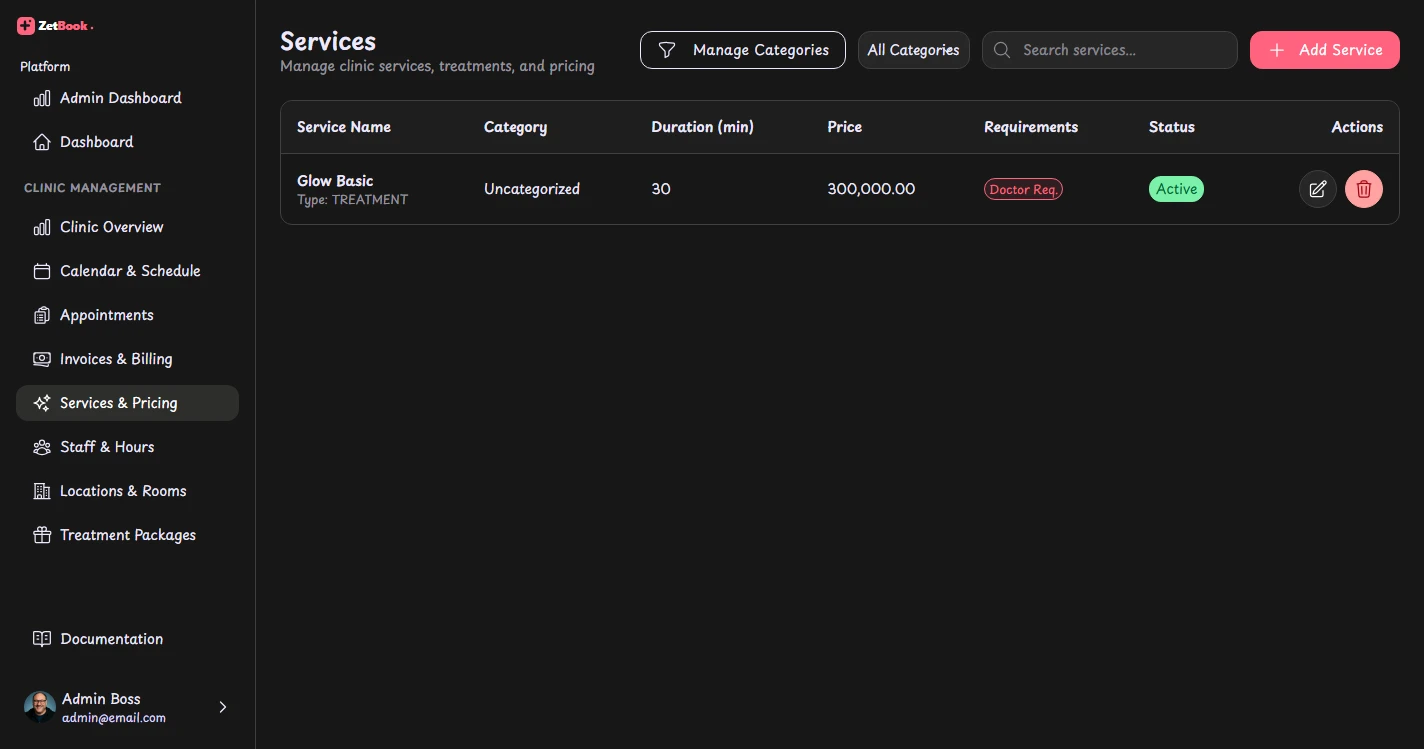Image resolution: width=1424 pixels, height=749 pixels.
Task: Click the admin@email.com address text
Action: point(114,718)
